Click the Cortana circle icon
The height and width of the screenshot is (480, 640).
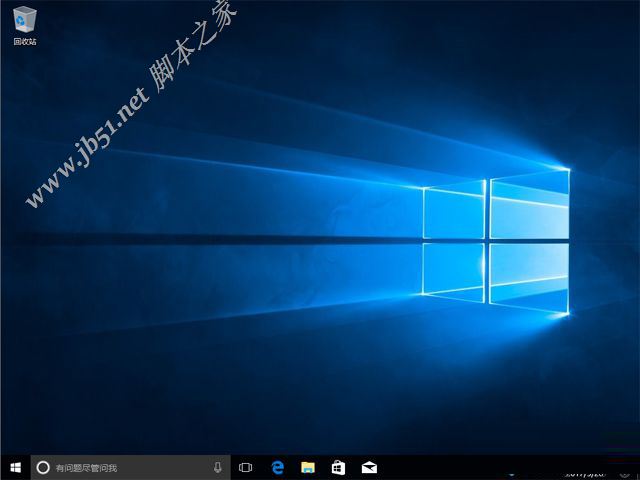[43, 468]
